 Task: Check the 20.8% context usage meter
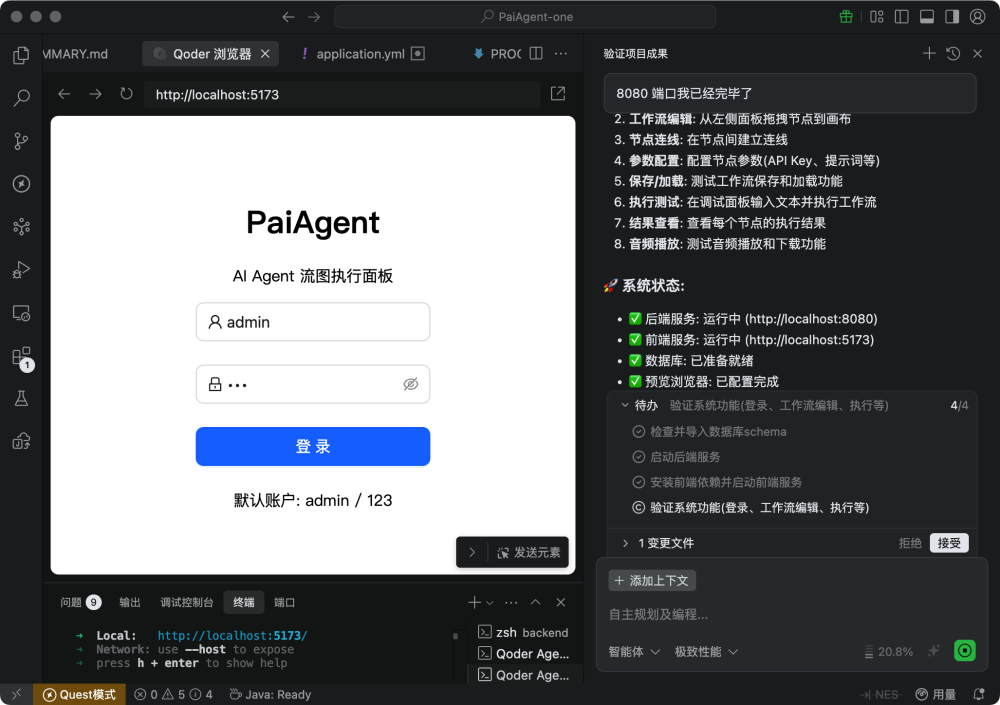888,651
